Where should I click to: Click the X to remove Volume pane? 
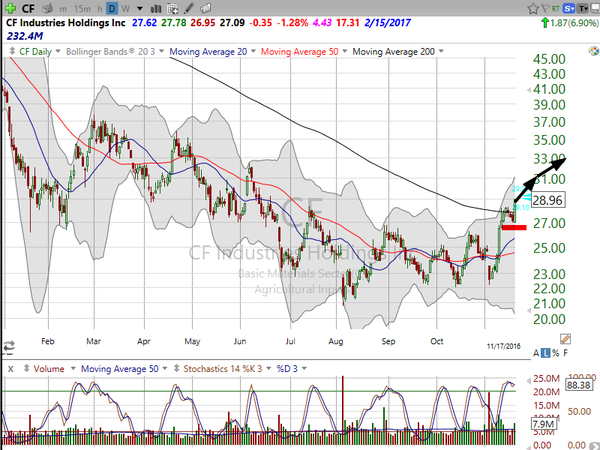pos(10,369)
